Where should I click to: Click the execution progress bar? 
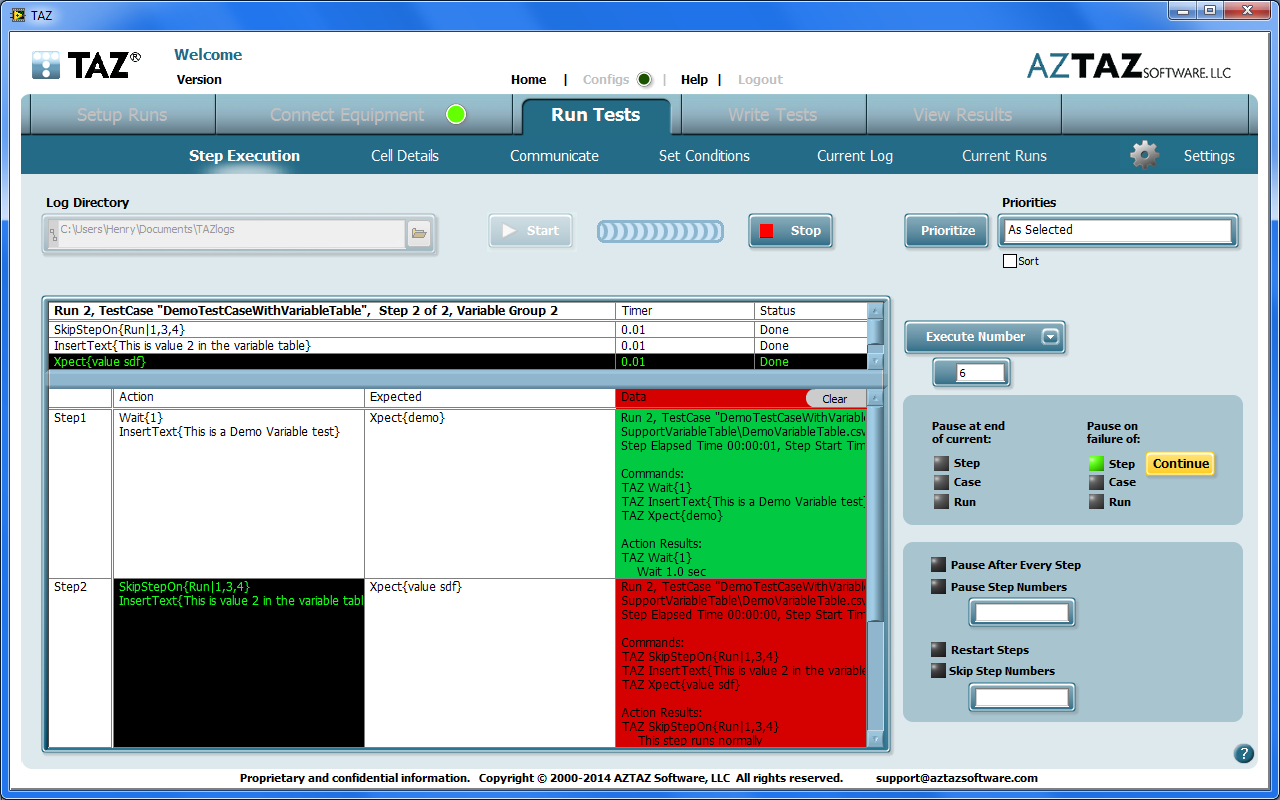(660, 232)
